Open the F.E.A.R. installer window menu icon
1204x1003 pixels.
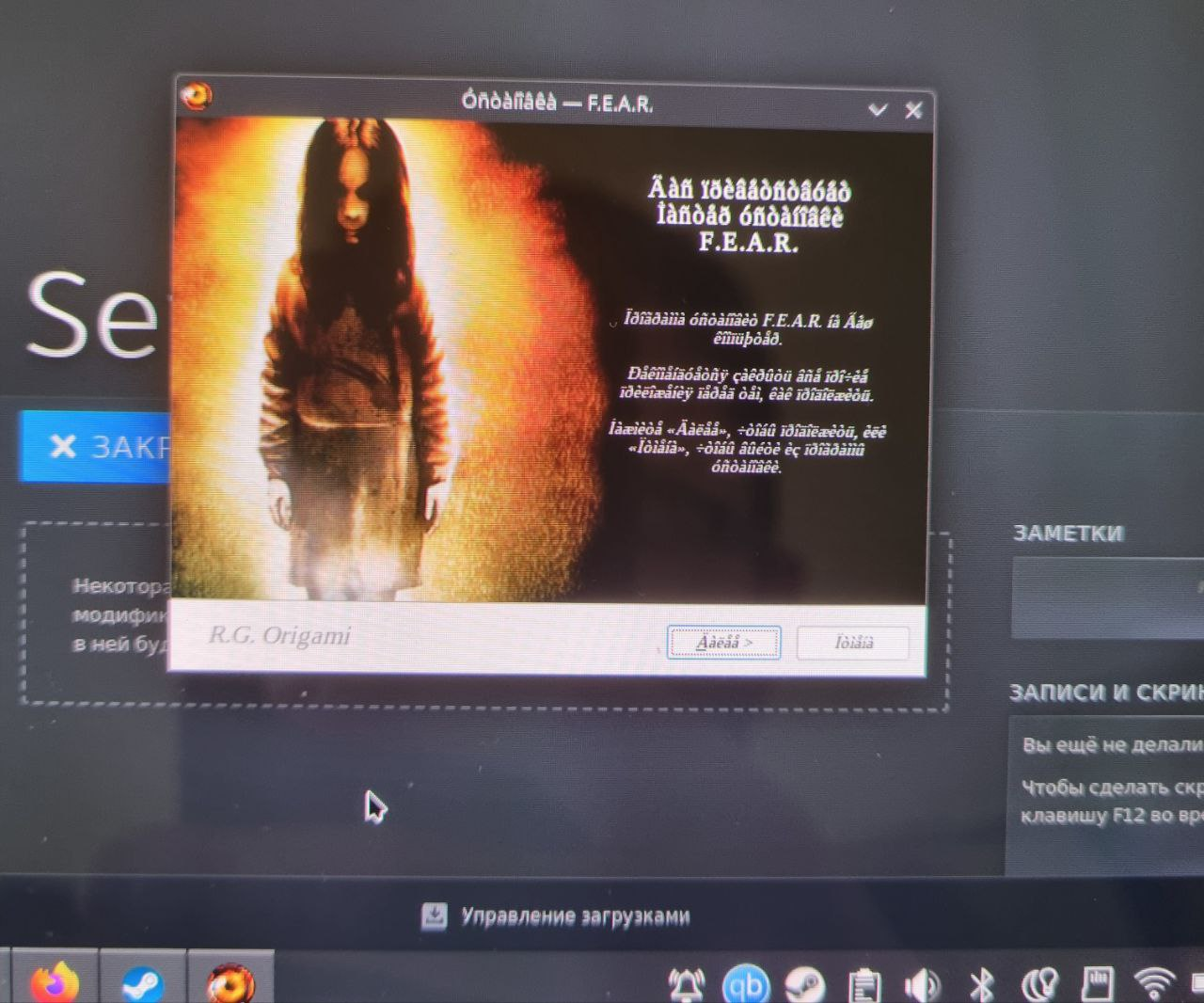tap(197, 96)
